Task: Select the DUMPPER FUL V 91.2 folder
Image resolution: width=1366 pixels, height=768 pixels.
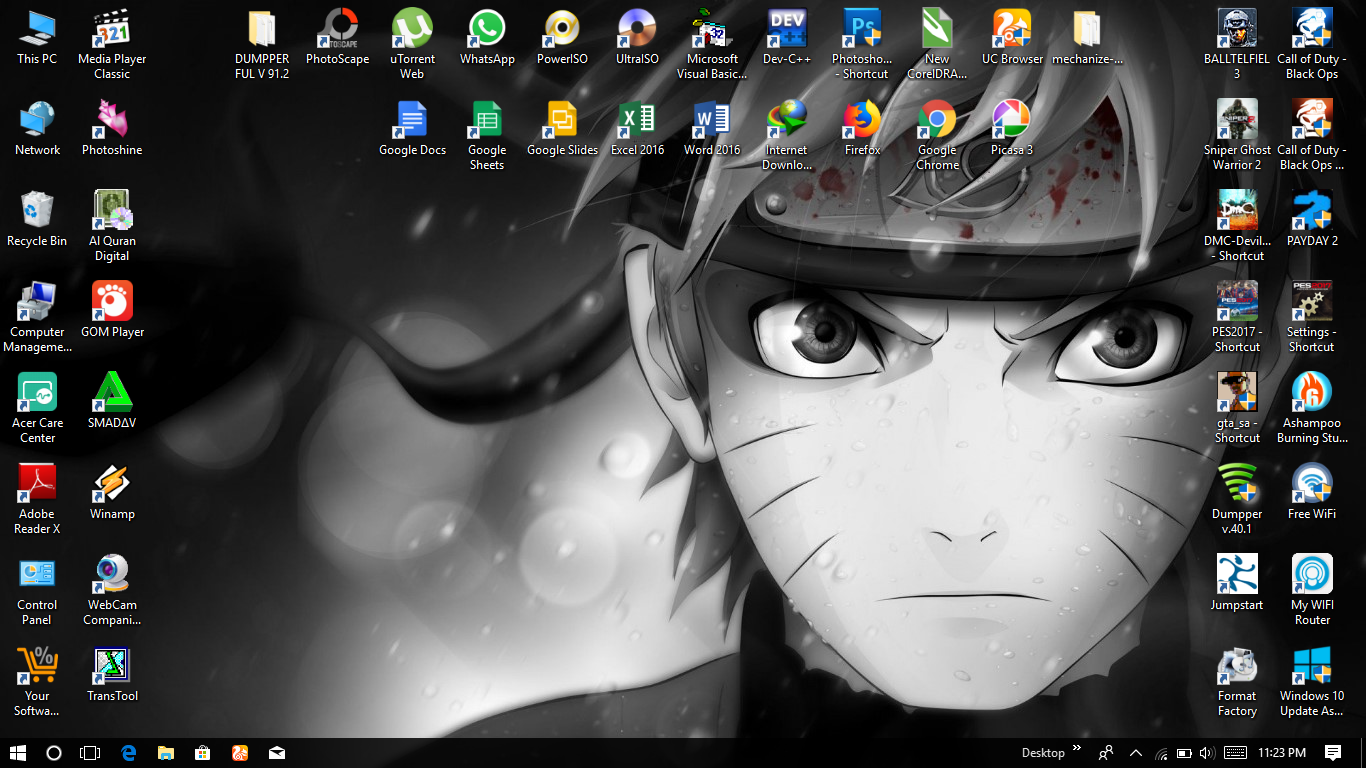Action: pyautogui.click(x=262, y=29)
